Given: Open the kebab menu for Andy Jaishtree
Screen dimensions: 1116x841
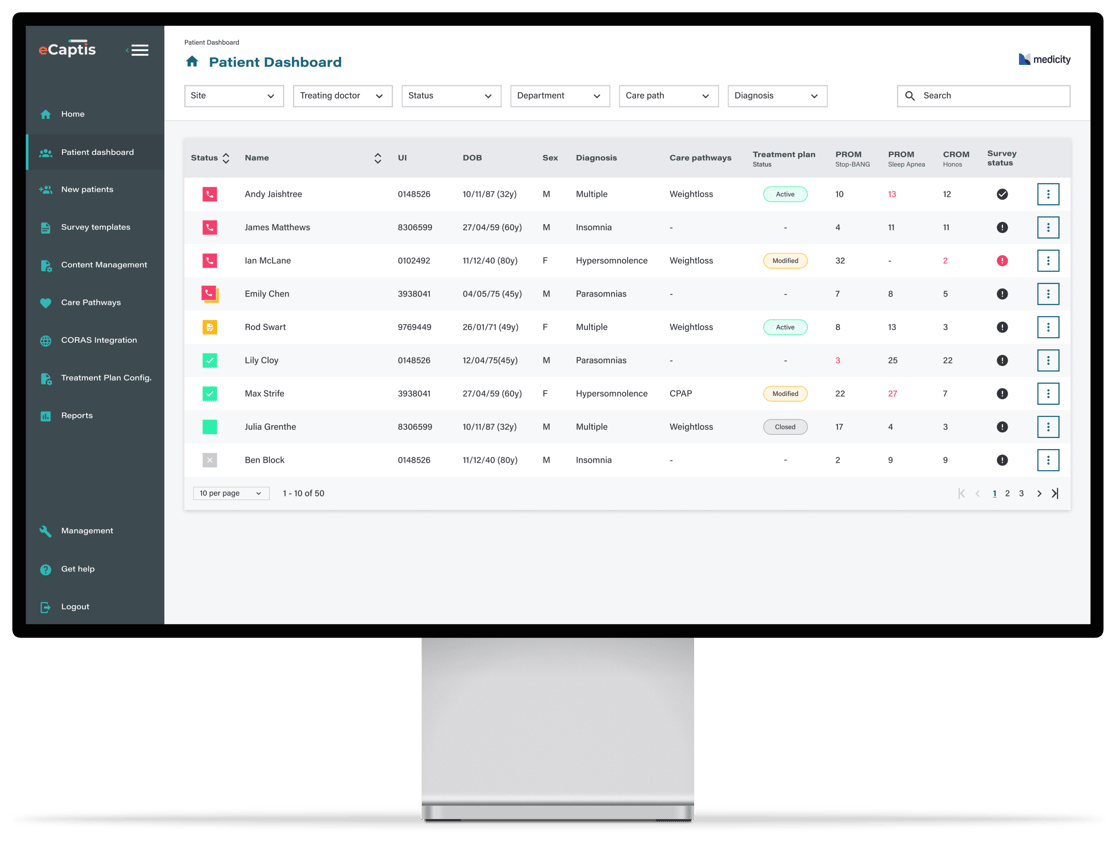Looking at the screenshot, I should (1047, 194).
